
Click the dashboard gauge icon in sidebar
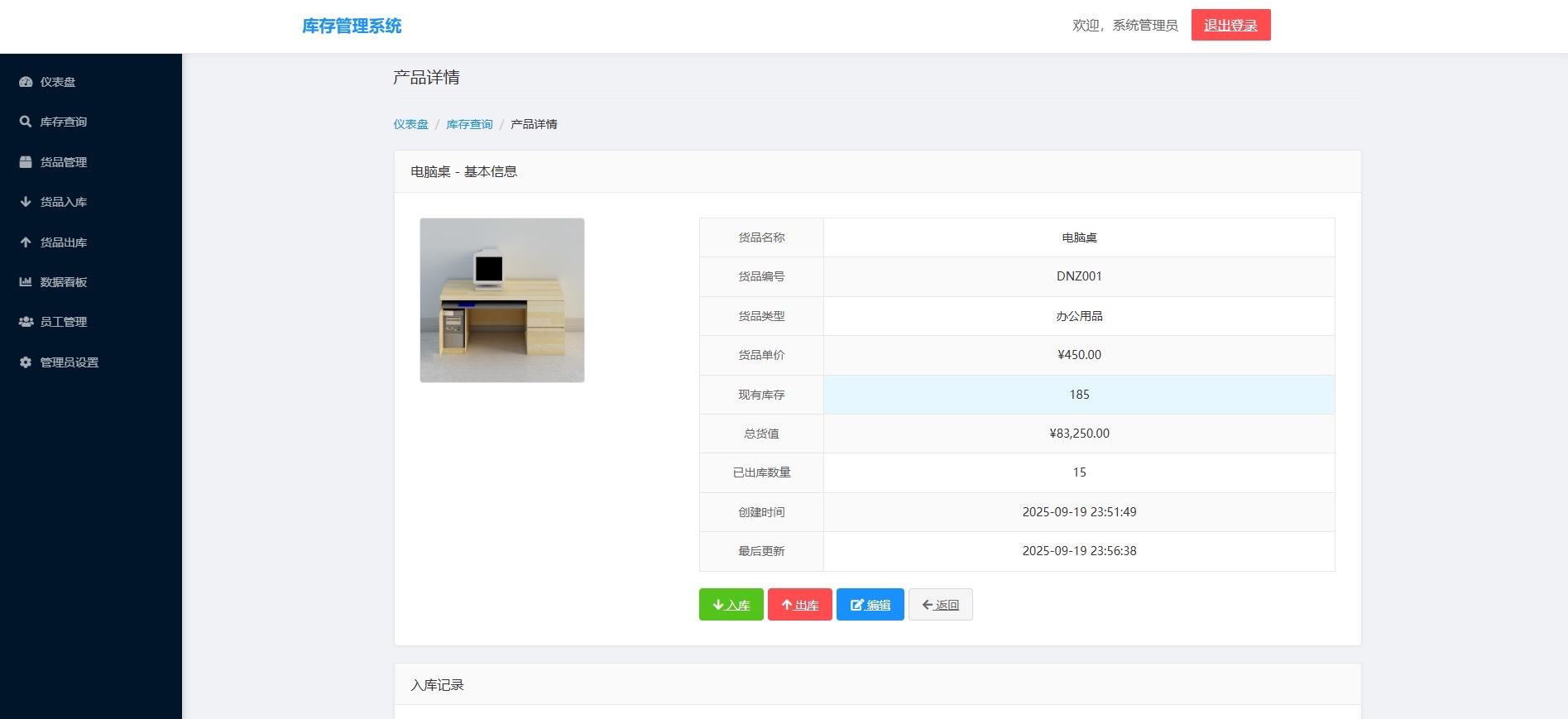point(26,82)
